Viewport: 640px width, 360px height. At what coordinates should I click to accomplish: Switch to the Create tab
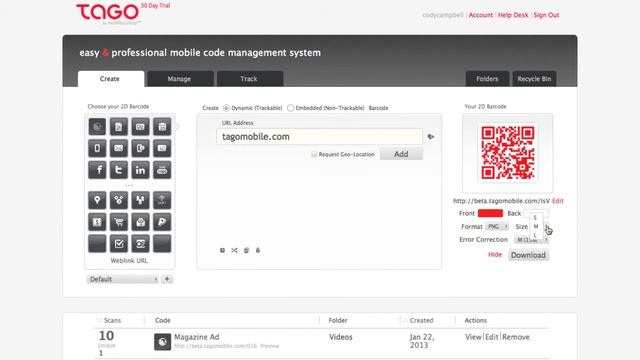110,79
